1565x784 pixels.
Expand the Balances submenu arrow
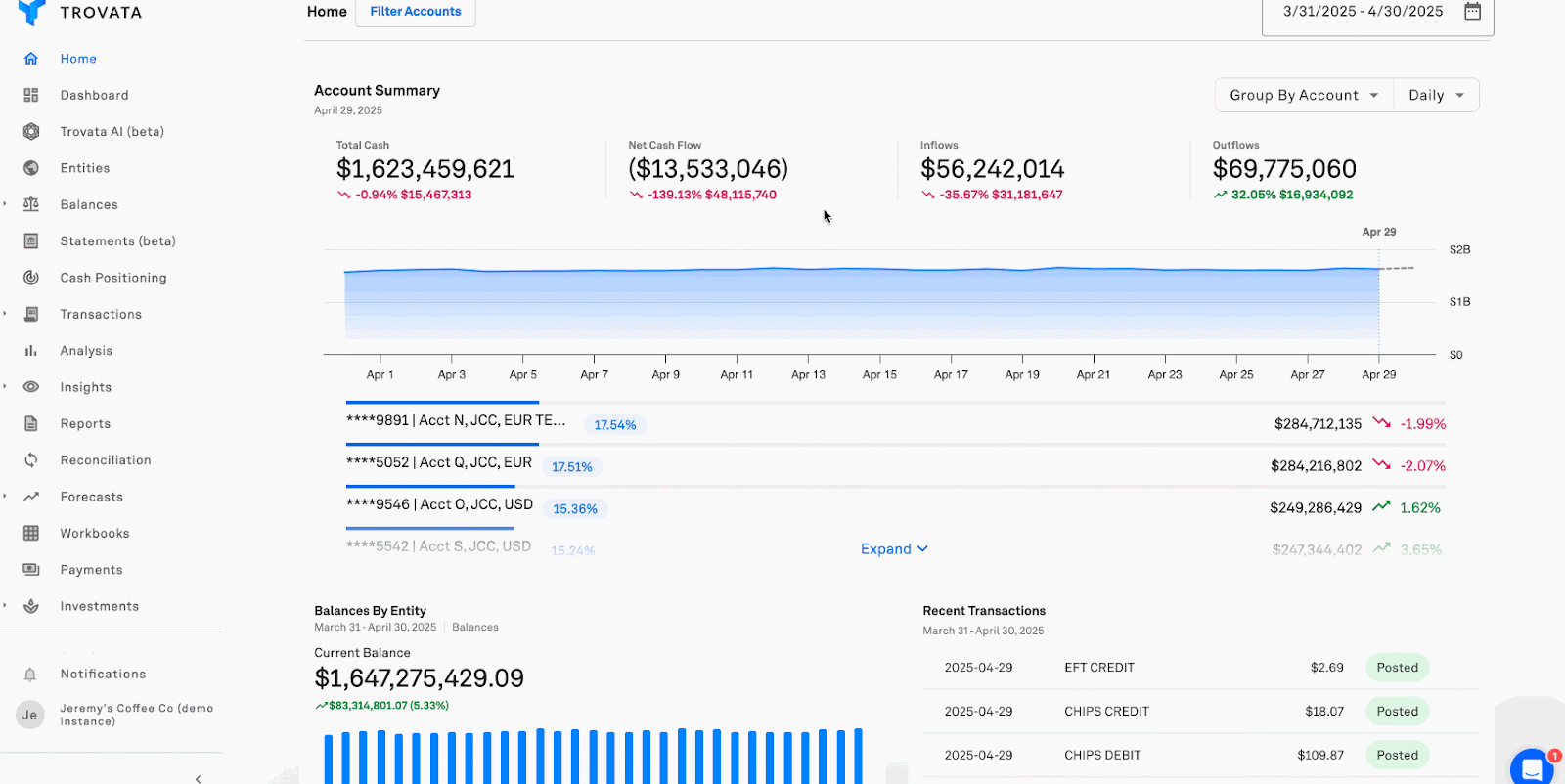point(5,204)
